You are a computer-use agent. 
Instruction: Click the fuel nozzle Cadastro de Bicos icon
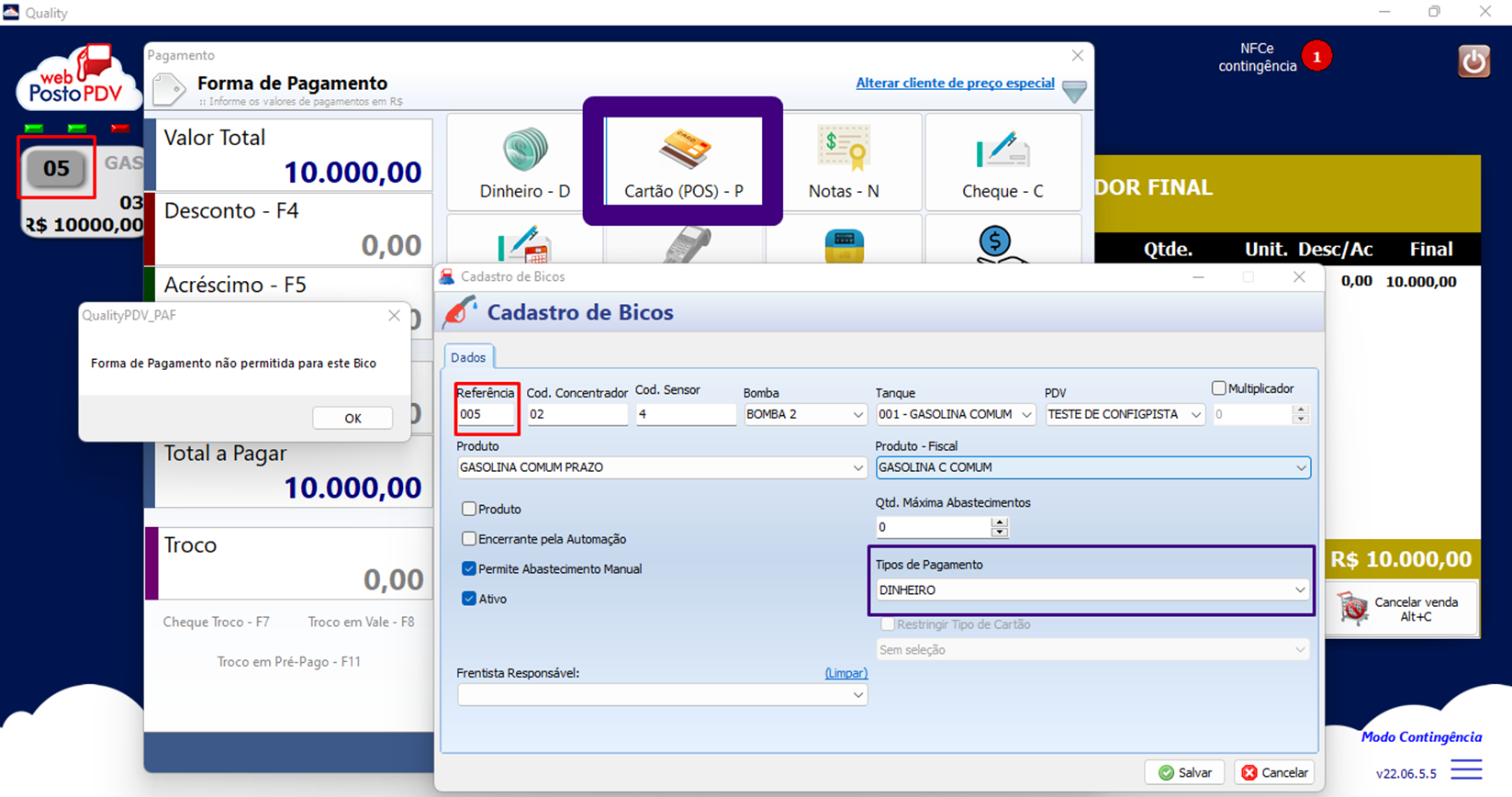click(459, 312)
